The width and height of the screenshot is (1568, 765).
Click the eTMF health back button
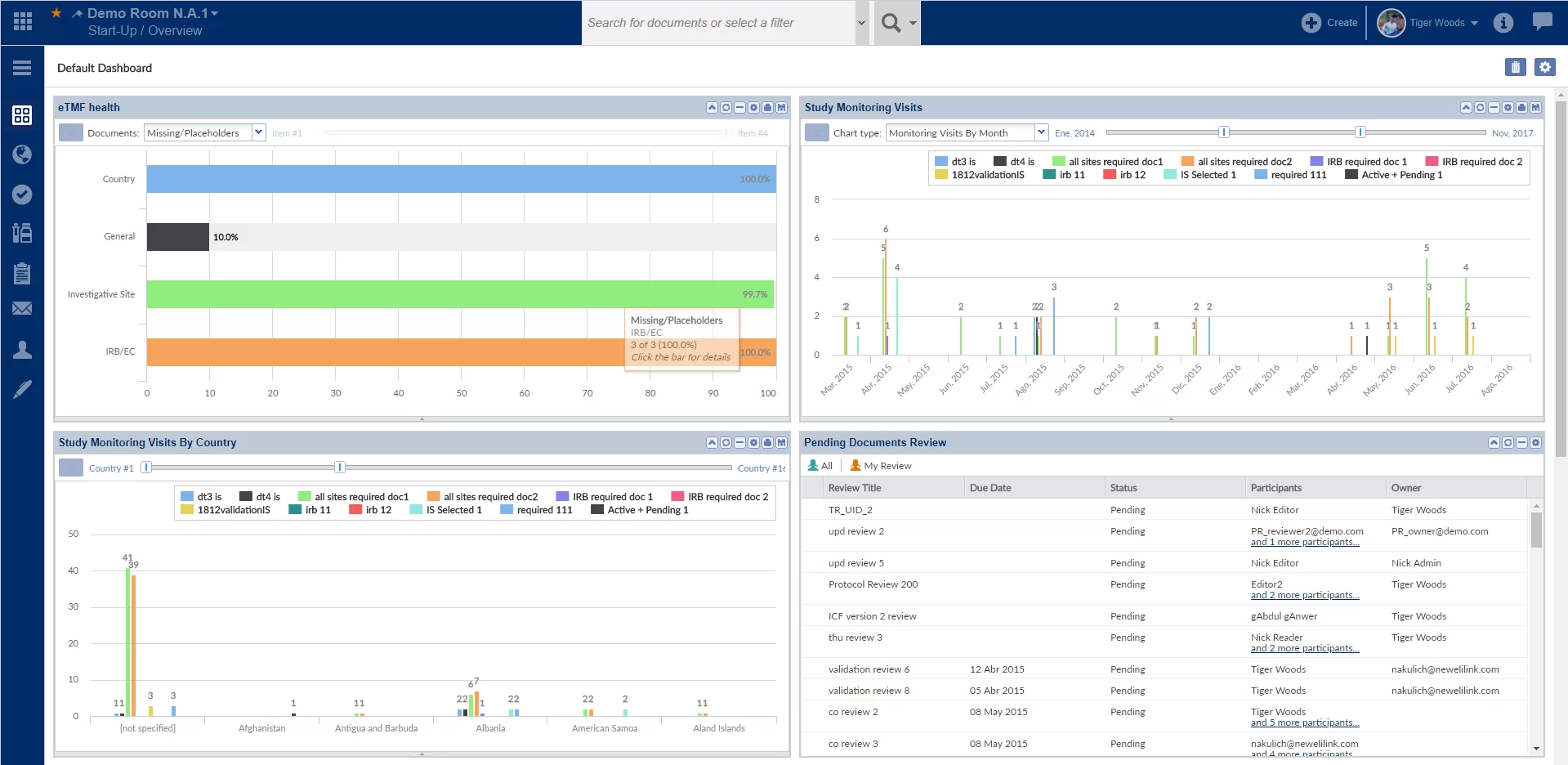[71, 132]
